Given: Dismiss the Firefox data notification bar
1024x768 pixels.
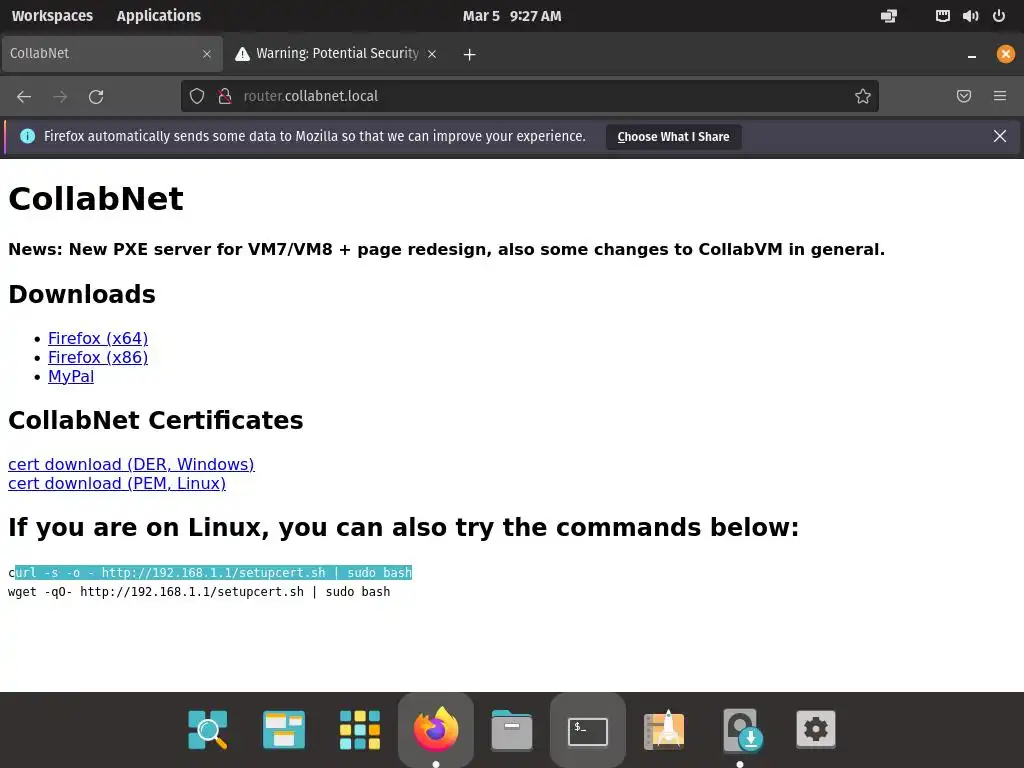Looking at the screenshot, I should point(1000,136).
